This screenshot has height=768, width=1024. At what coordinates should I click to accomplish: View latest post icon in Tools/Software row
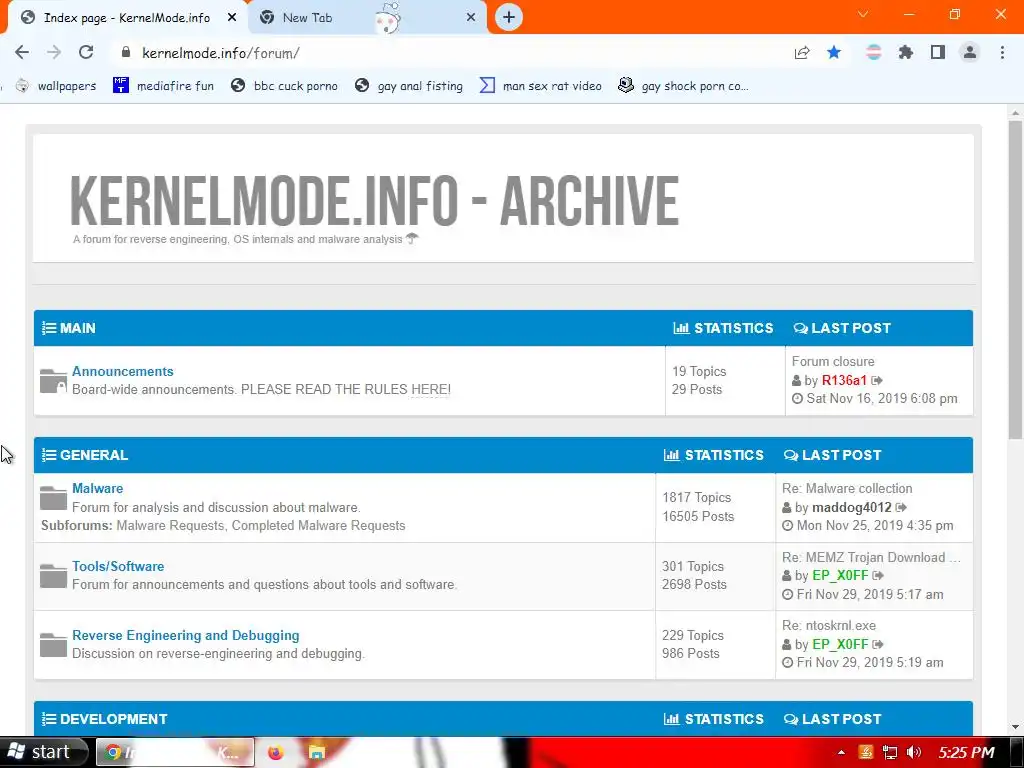pos(878,575)
